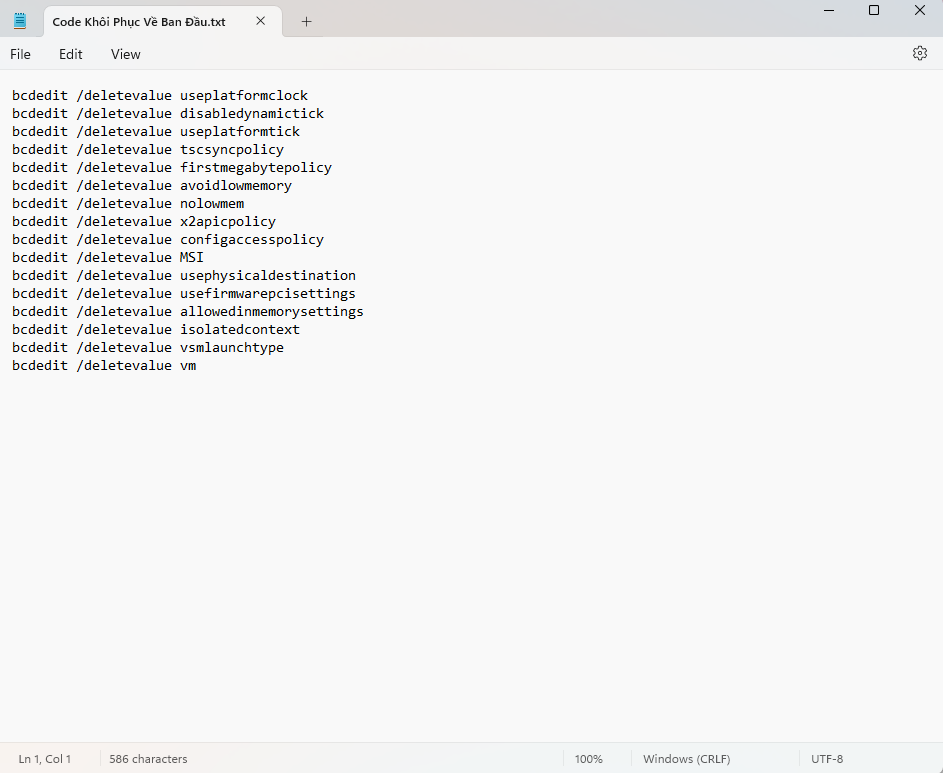Image resolution: width=943 pixels, height=773 pixels.
Task: Place cursor on the MSI text
Action: pos(192,258)
